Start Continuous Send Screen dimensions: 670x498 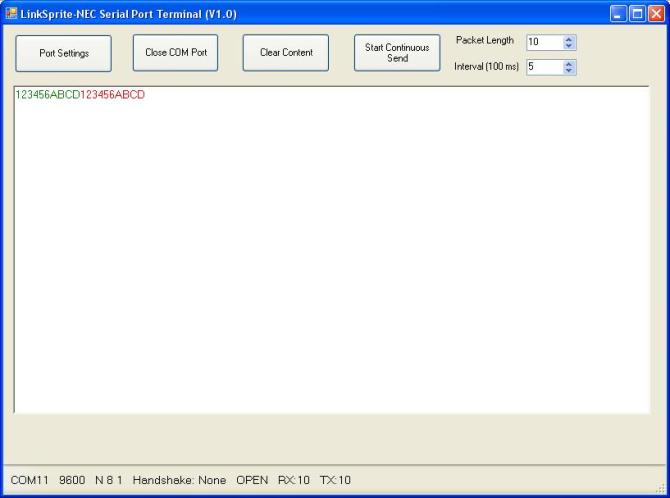(x=397, y=53)
